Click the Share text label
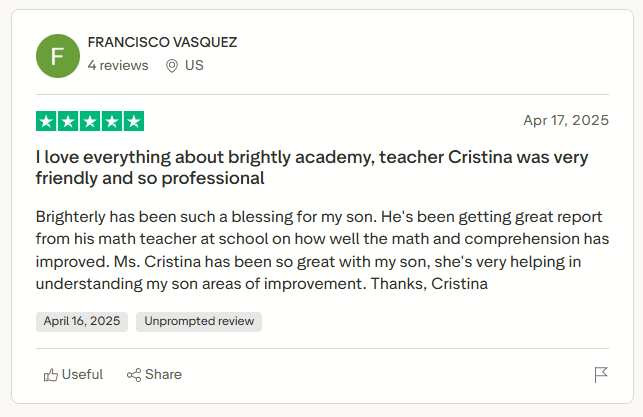Image resolution: width=643 pixels, height=417 pixels. point(163,374)
